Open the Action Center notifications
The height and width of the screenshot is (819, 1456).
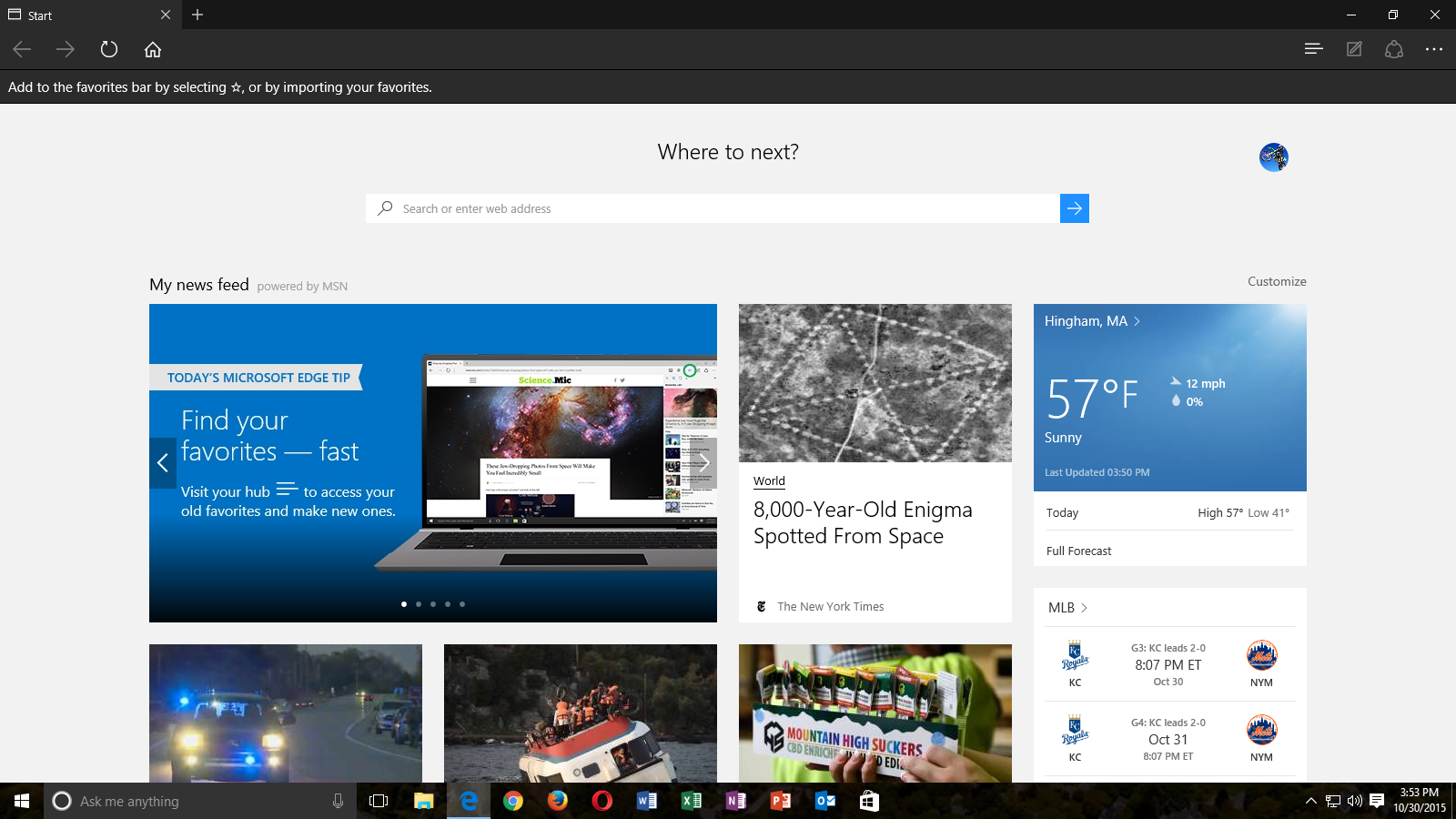1377,801
